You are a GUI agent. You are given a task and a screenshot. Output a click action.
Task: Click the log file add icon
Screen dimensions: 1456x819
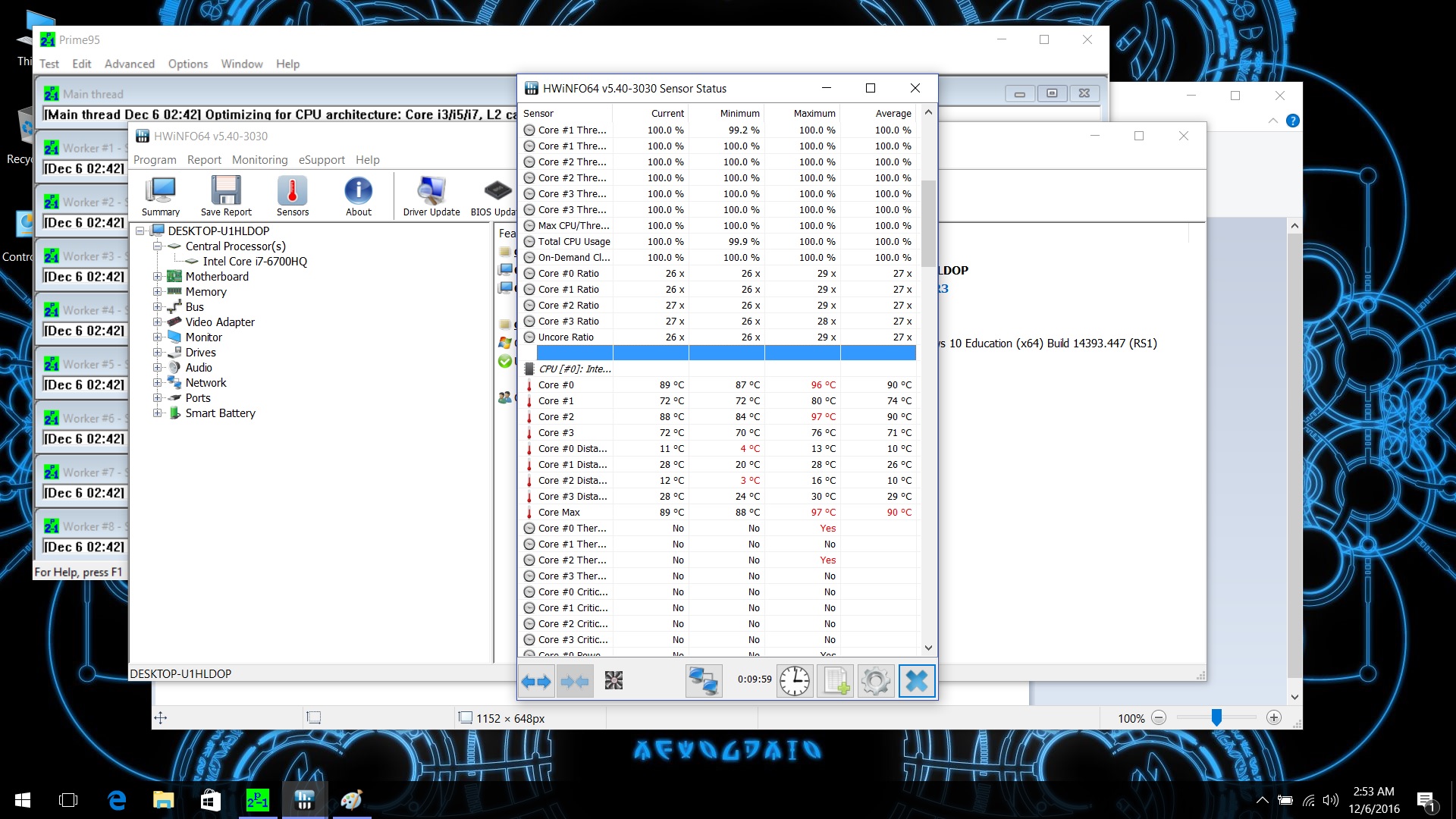pyautogui.click(x=835, y=680)
